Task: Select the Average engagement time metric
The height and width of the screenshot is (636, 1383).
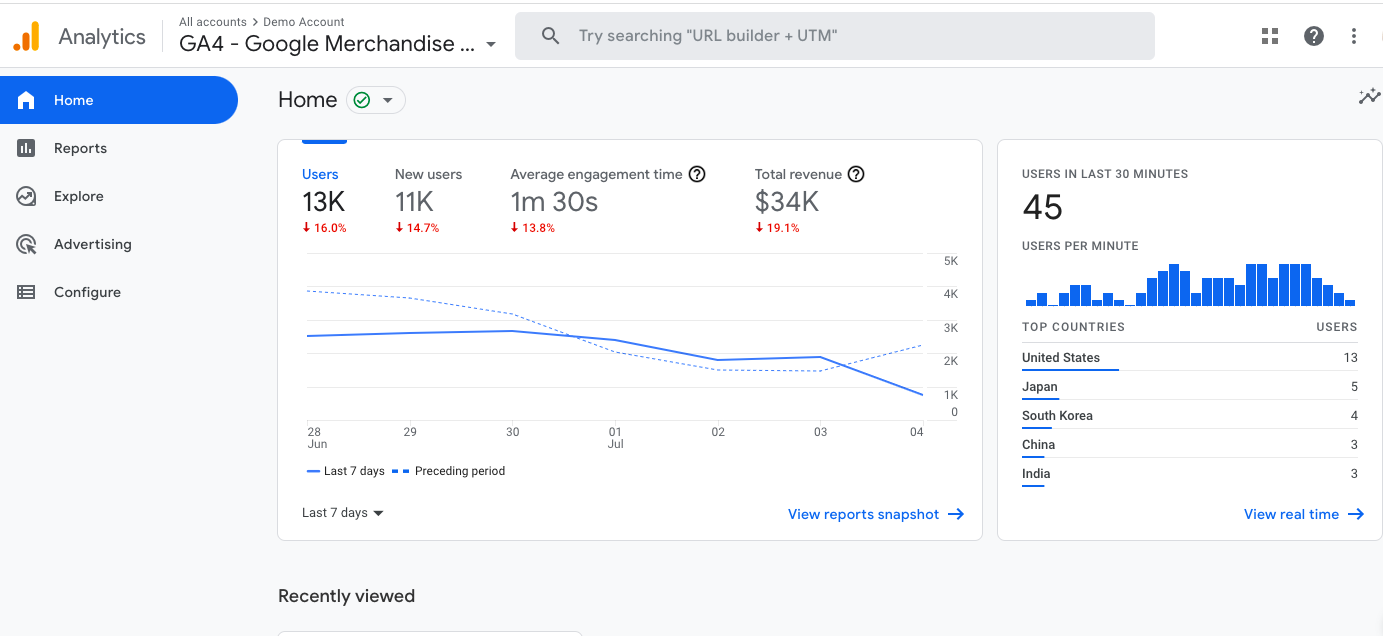Action: pyautogui.click(x=608, y=200)
